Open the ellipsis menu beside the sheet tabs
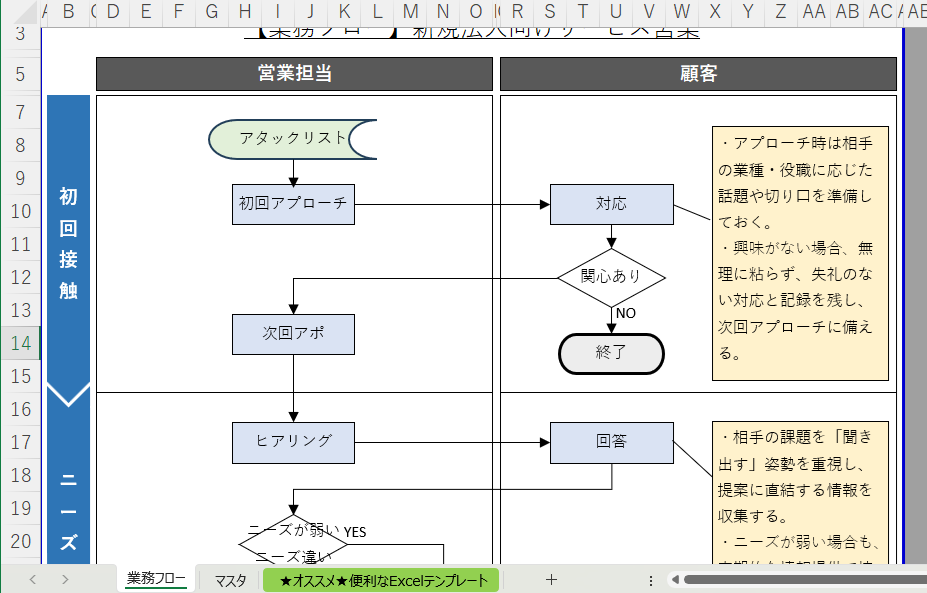Screen dimensions: 927x593 [651, 579]
